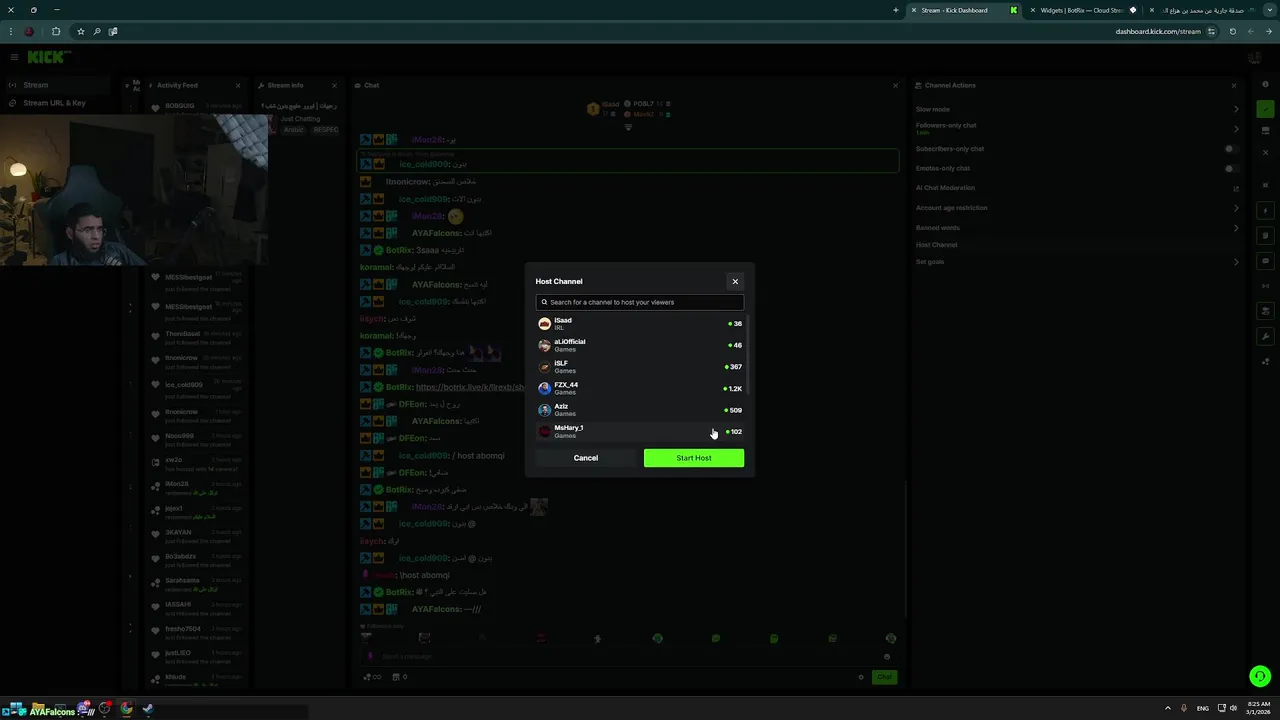Click the browser profile avatar icon
Screen dimensions: 1280x720
click(31, 31)
